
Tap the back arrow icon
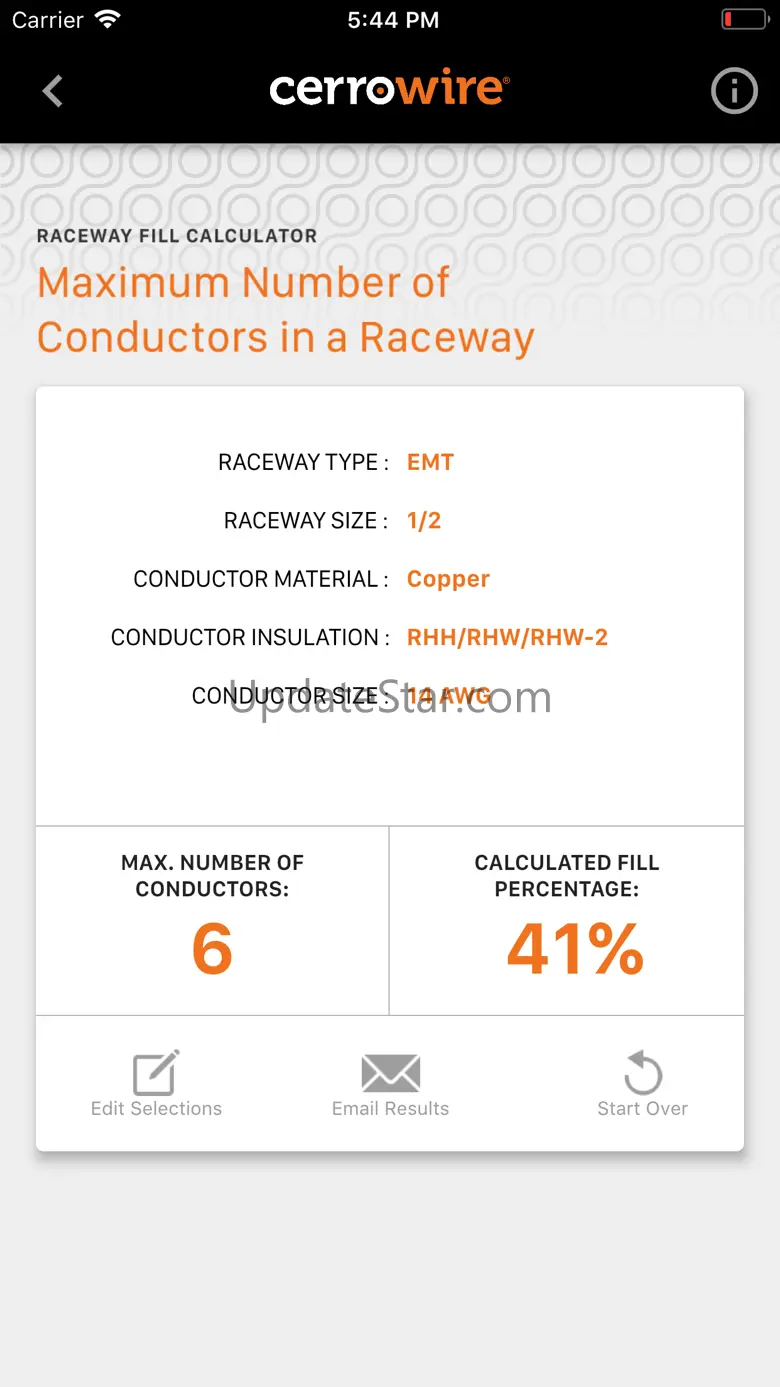pyautogui.click(x=53, y=91)
